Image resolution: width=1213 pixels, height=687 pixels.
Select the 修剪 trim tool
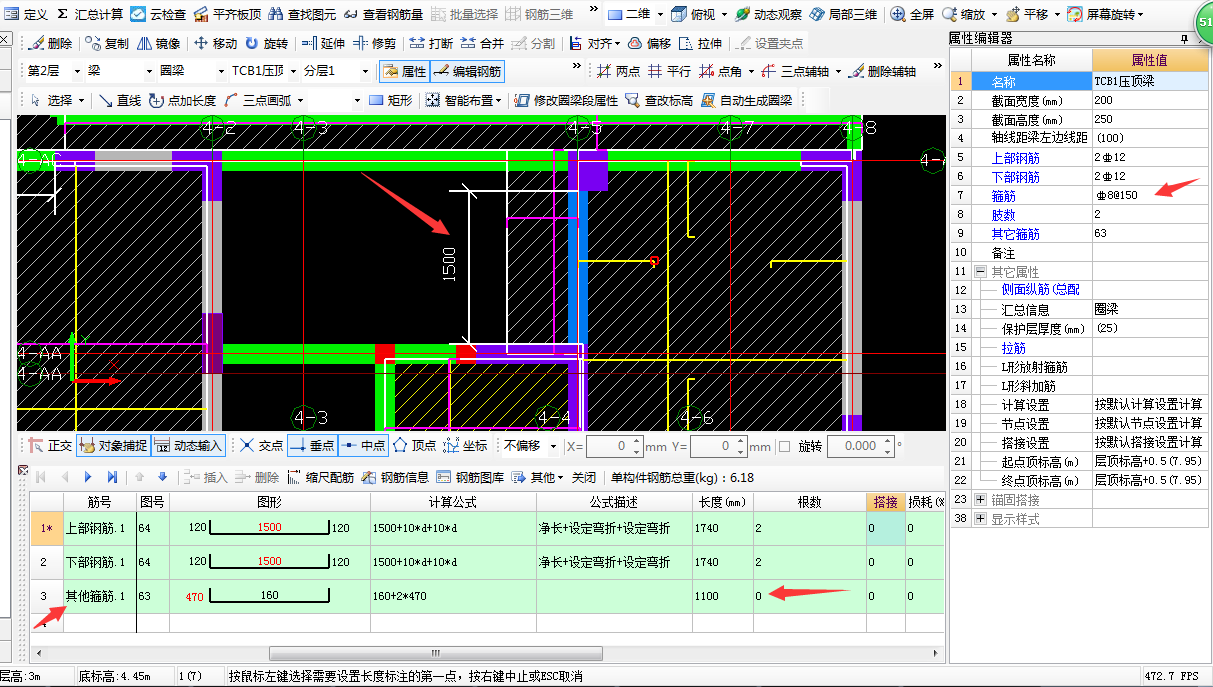[x=374, y=43]
